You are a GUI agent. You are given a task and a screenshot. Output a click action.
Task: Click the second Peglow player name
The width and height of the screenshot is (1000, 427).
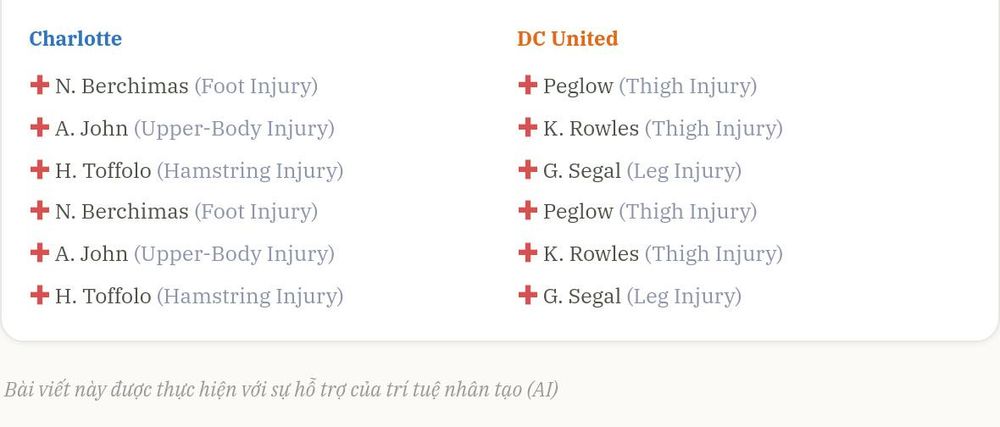[x=578, y=212]
